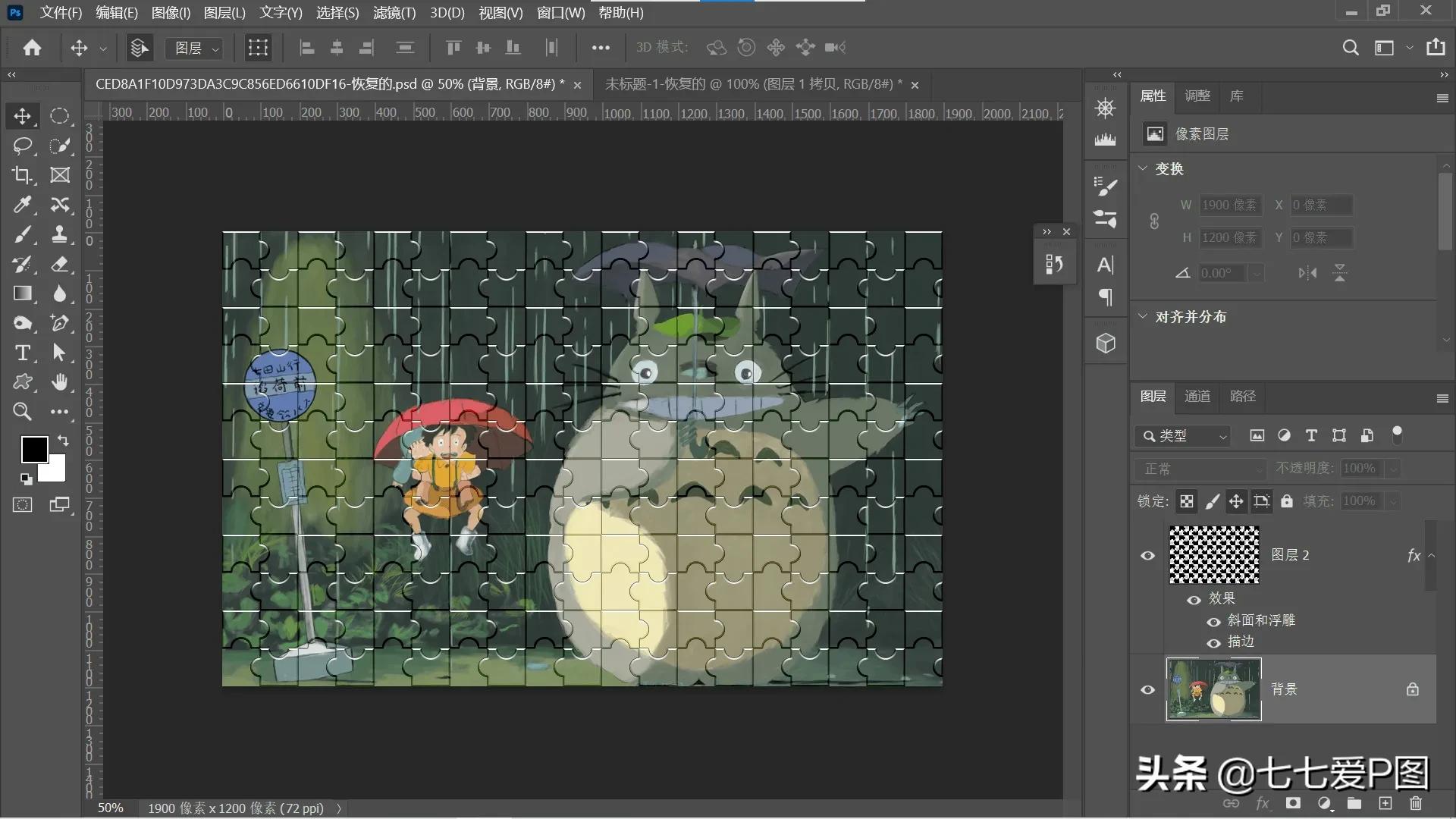Select the Crop tool
This screenshot has height=819, width=1456.
22,175
